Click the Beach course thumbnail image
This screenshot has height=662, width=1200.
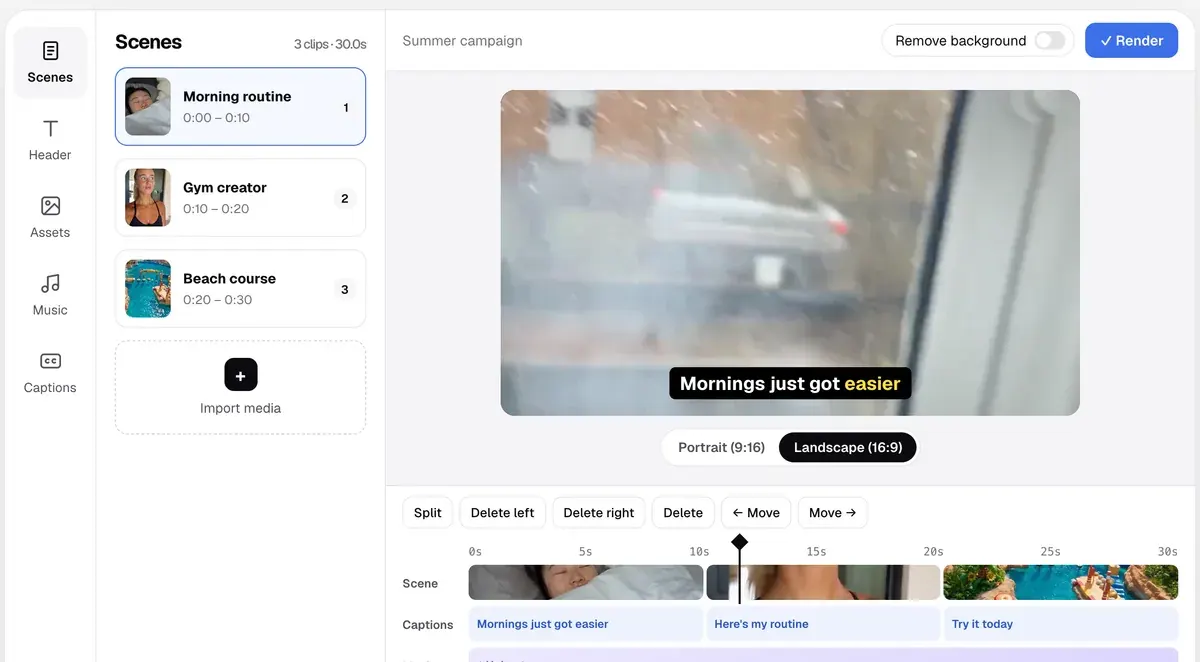point(148,289)
